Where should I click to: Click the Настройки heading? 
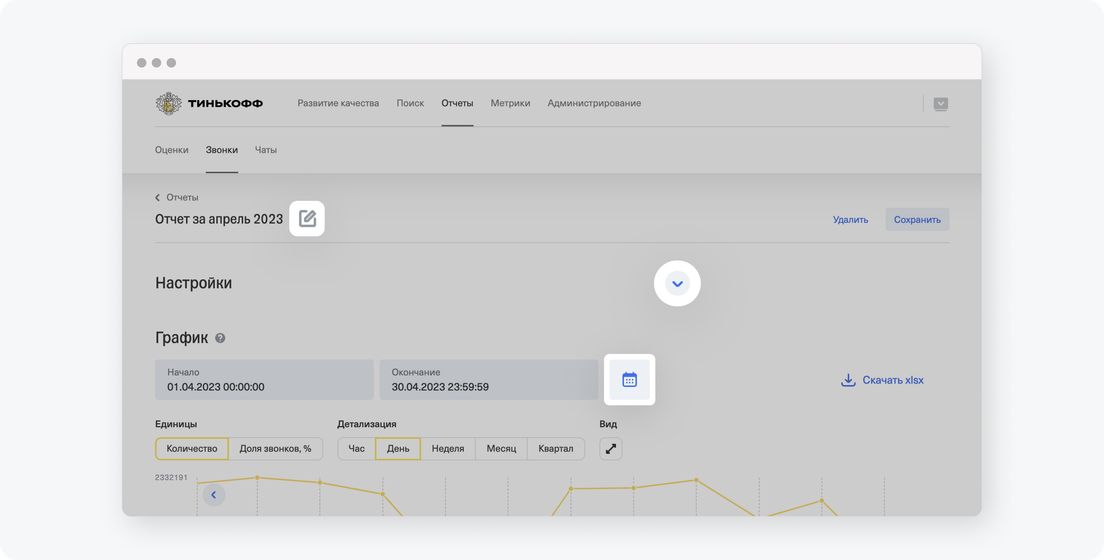(x=194, y=283)
